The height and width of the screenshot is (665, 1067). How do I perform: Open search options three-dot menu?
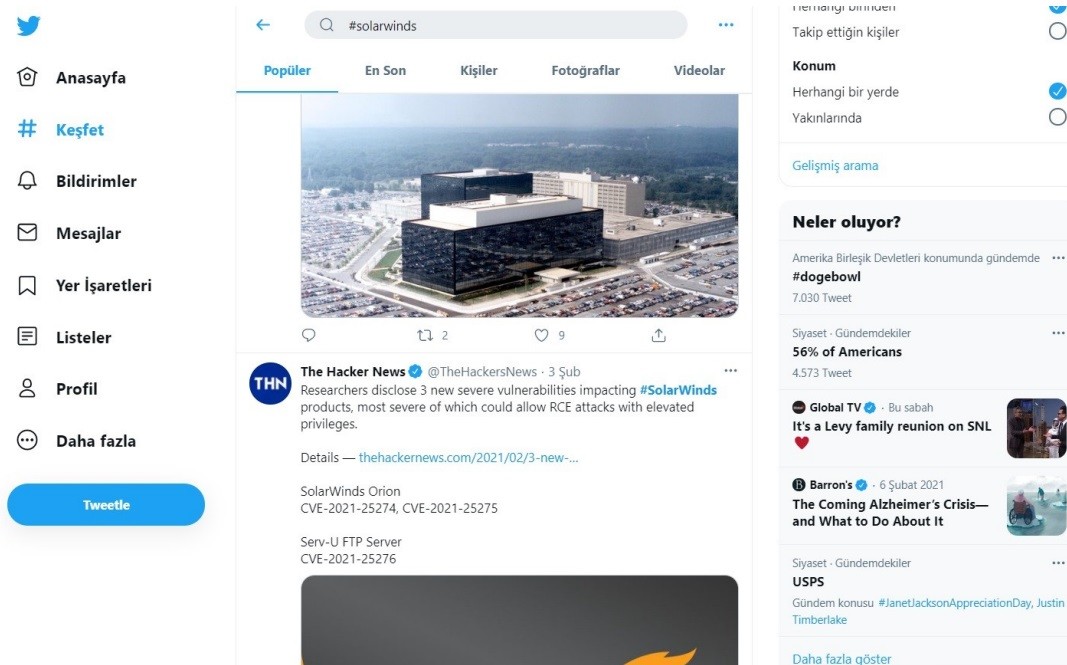(726, 25)
